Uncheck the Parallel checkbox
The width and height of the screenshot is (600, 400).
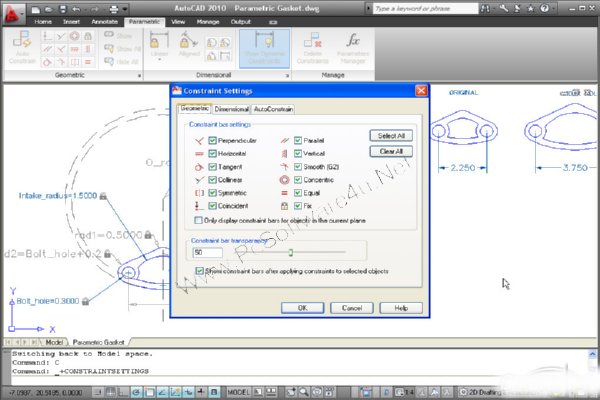point(298,140)
